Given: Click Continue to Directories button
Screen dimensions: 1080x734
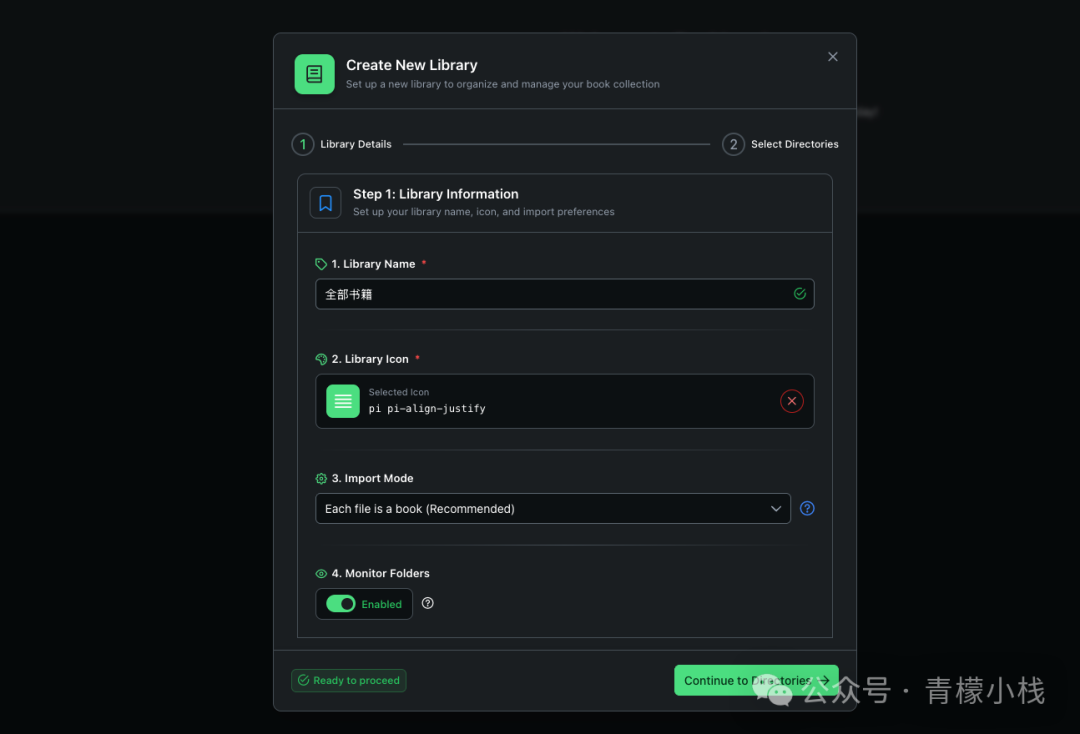Looking at the screenshot, I should pos(756,680).
